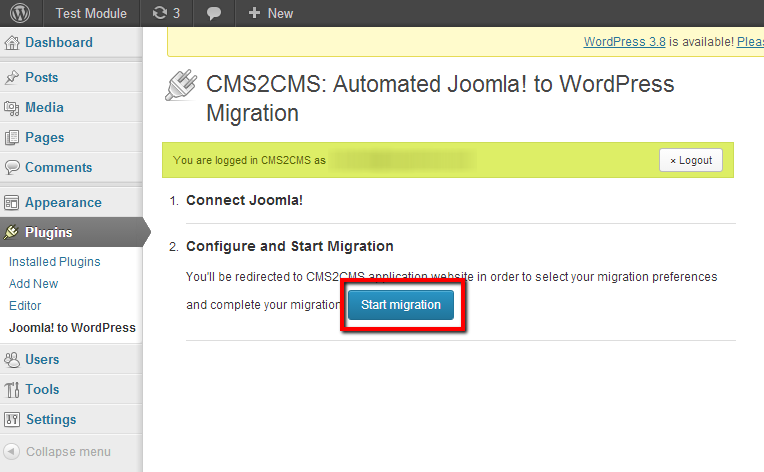The width and height of the screenshot is (764, 472).
Task: Click the update count 3
Action: point(176,13)
